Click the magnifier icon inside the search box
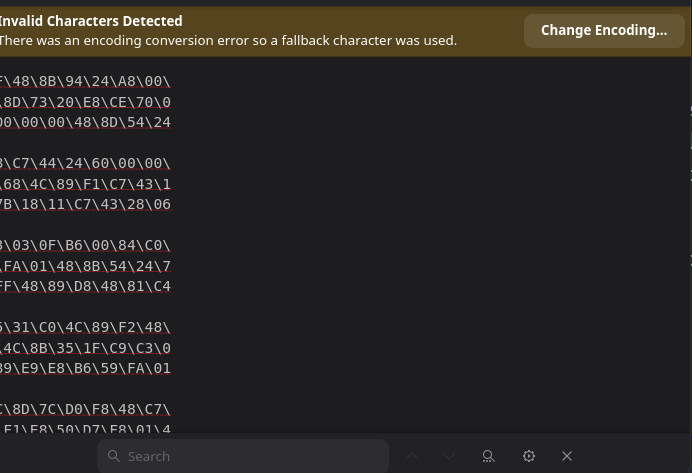Viewport: 692px width, 473px height. [x=114, y=456]
